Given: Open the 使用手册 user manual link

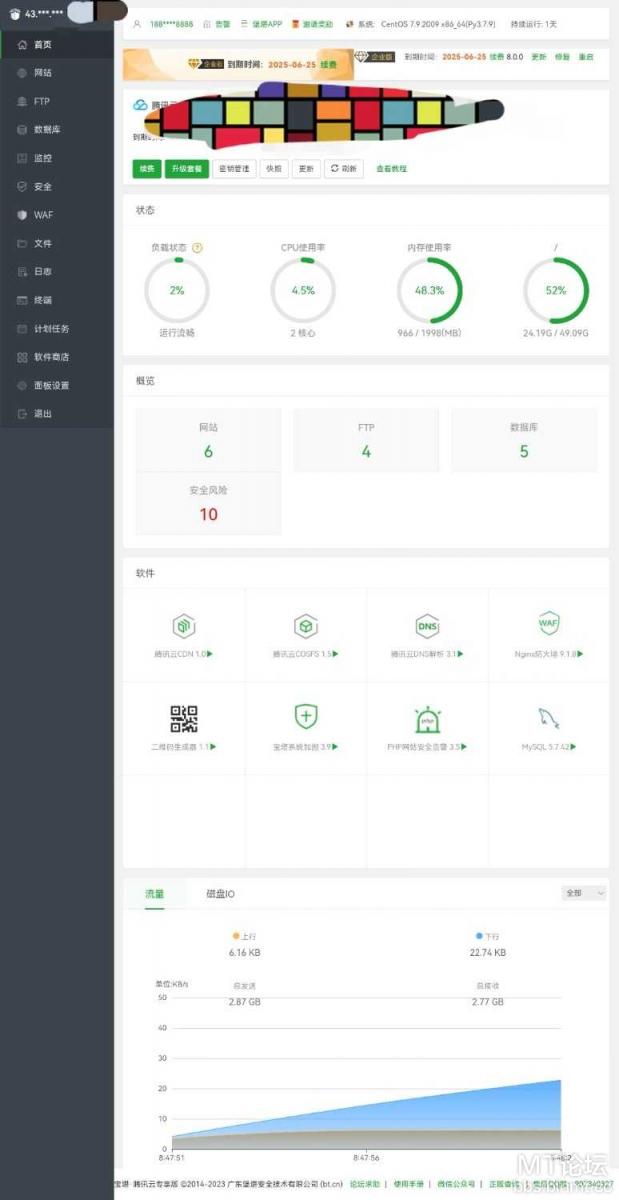Looking at the screenshot, I should click(408, 1184).
